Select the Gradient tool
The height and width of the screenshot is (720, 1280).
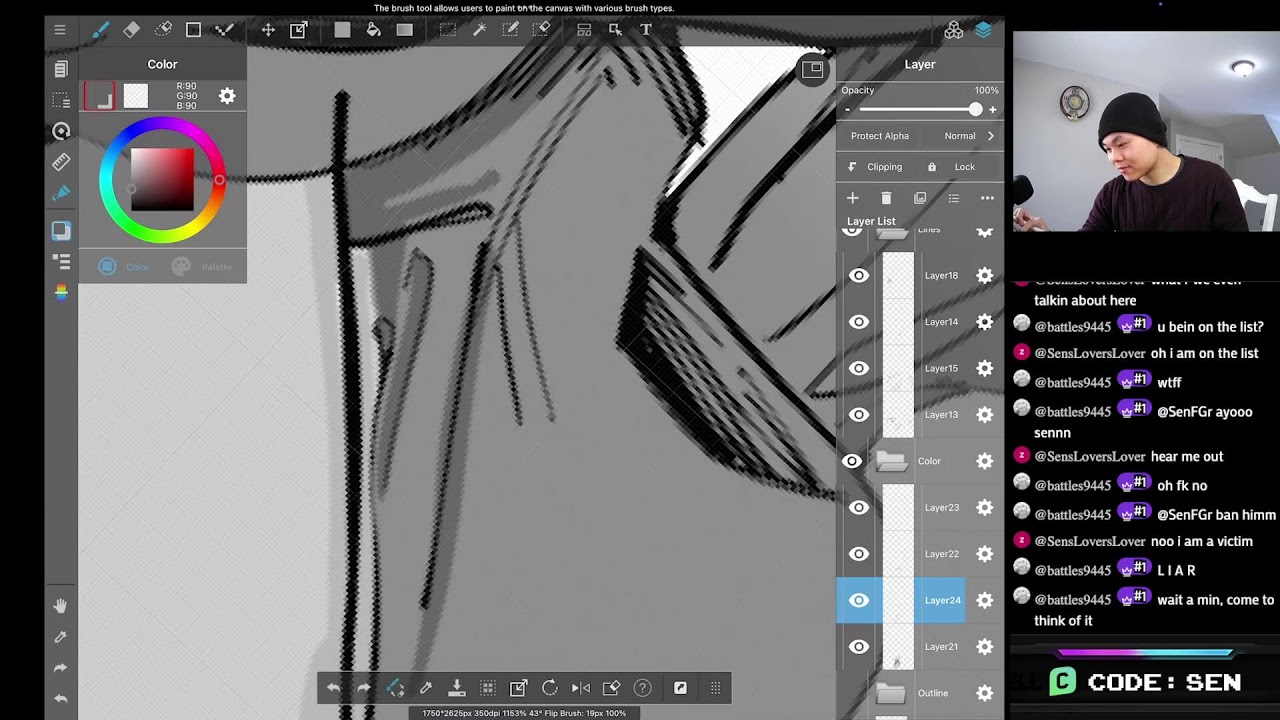pyautogui.click(x=404, y=30)
